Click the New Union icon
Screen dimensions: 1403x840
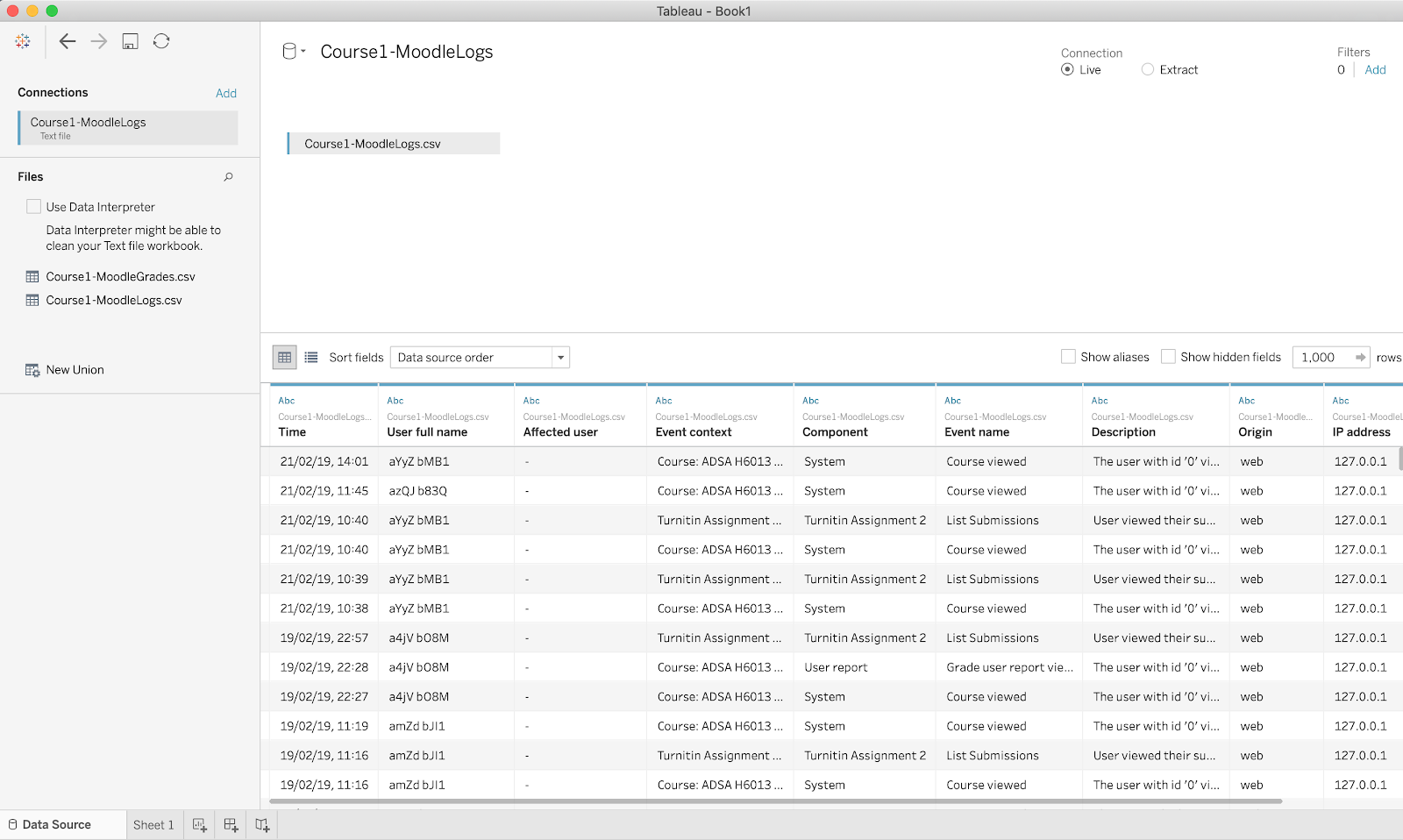[32, 370]
